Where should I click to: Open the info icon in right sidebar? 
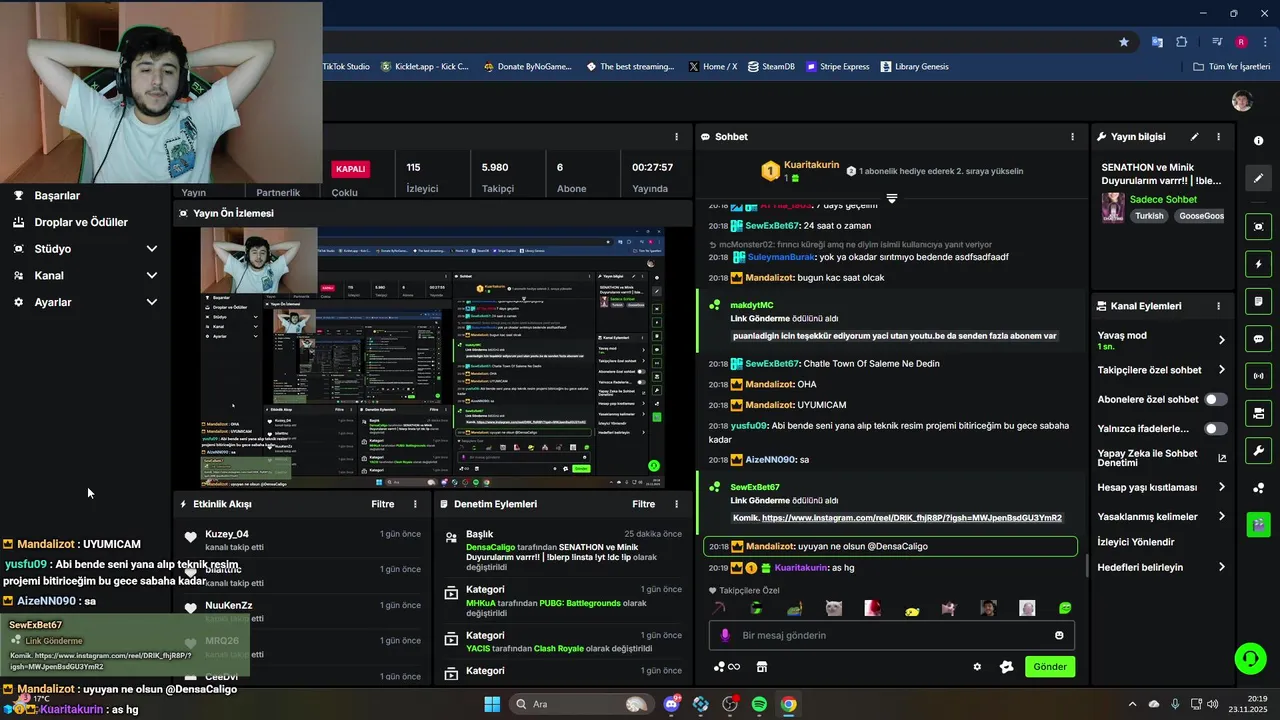click(x=1258, y=141)
